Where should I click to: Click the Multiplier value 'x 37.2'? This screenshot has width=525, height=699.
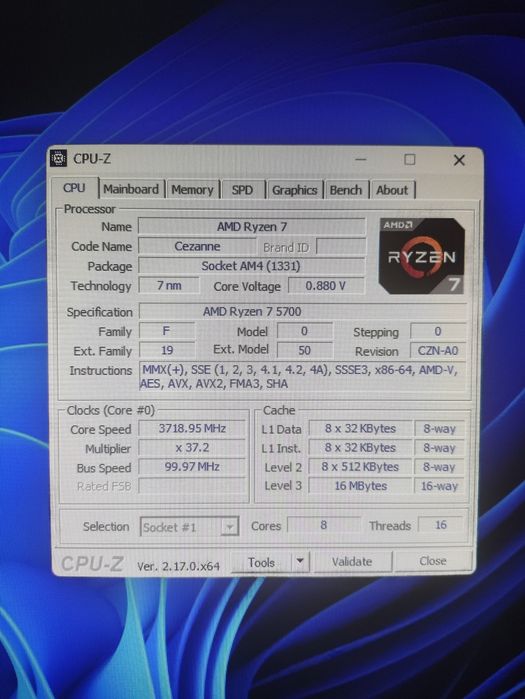tap(192, 448)
